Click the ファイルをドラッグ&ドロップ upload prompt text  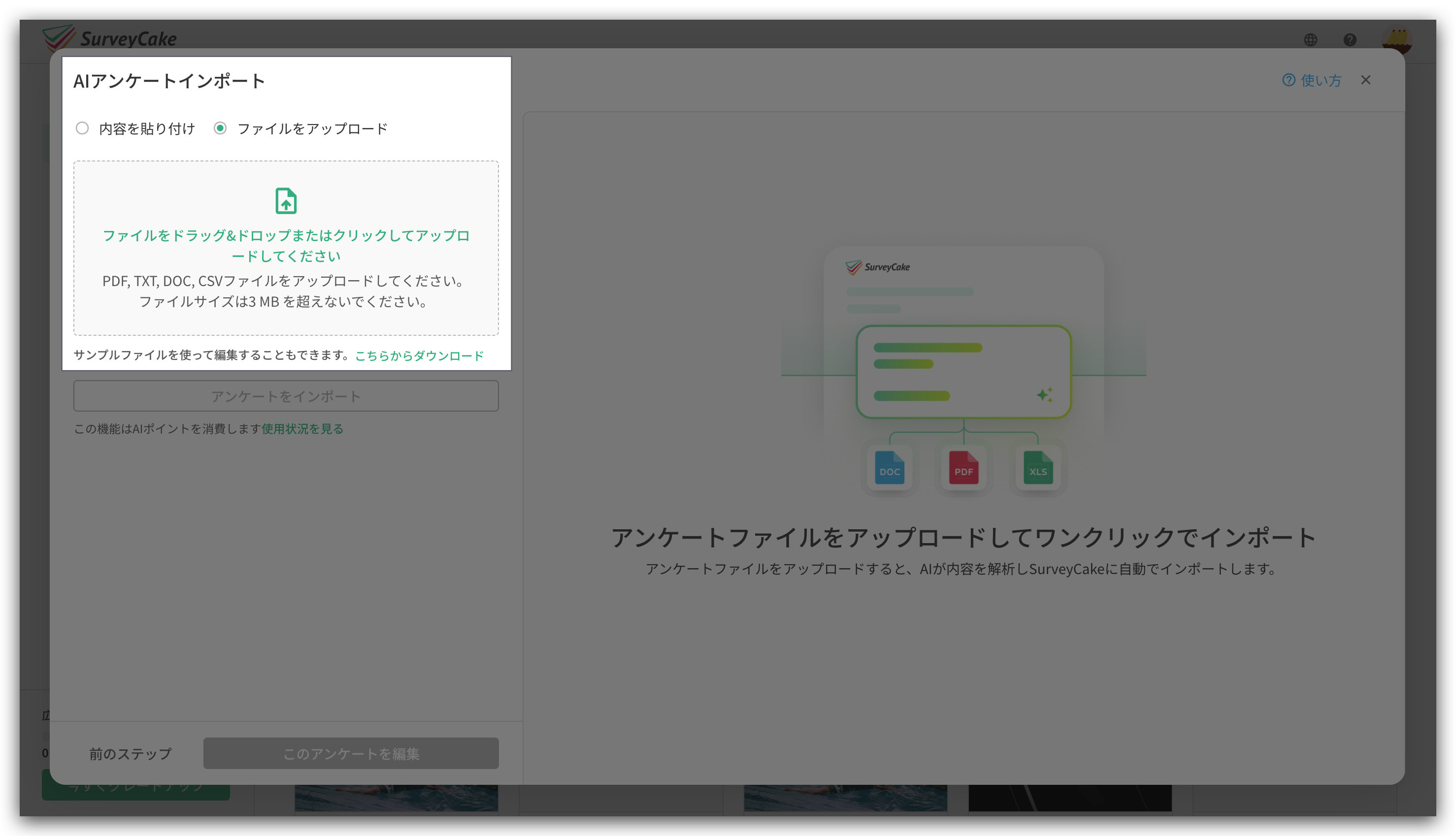point(286,246)
